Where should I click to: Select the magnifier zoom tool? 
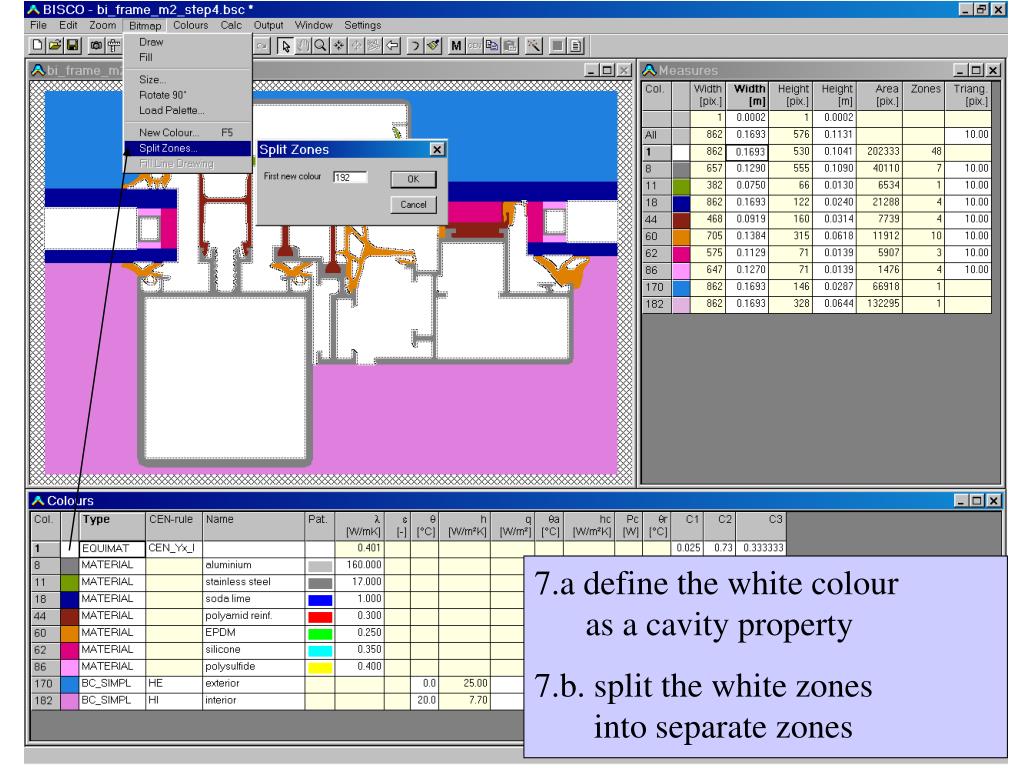320,46
